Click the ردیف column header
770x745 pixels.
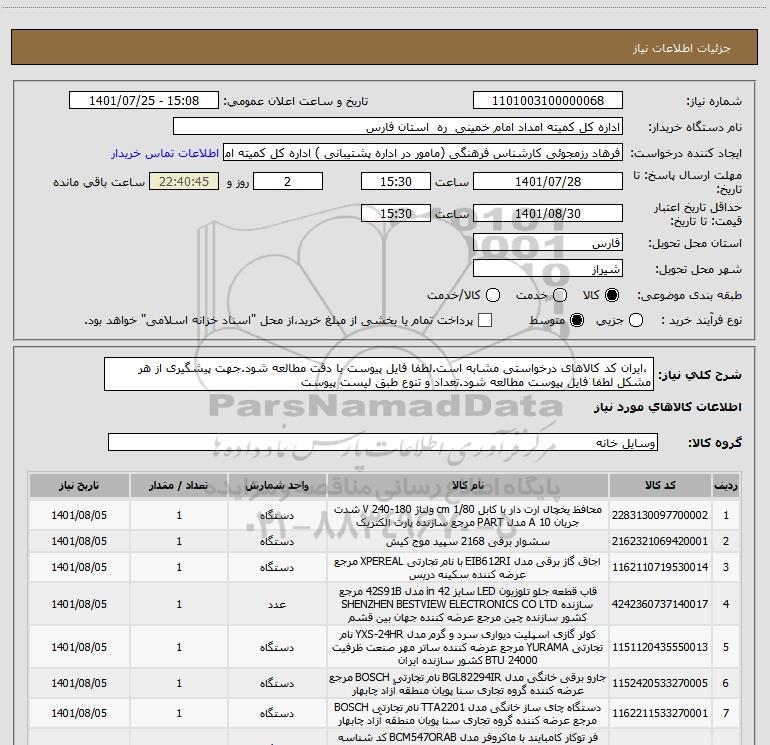[x=726, y=486]
